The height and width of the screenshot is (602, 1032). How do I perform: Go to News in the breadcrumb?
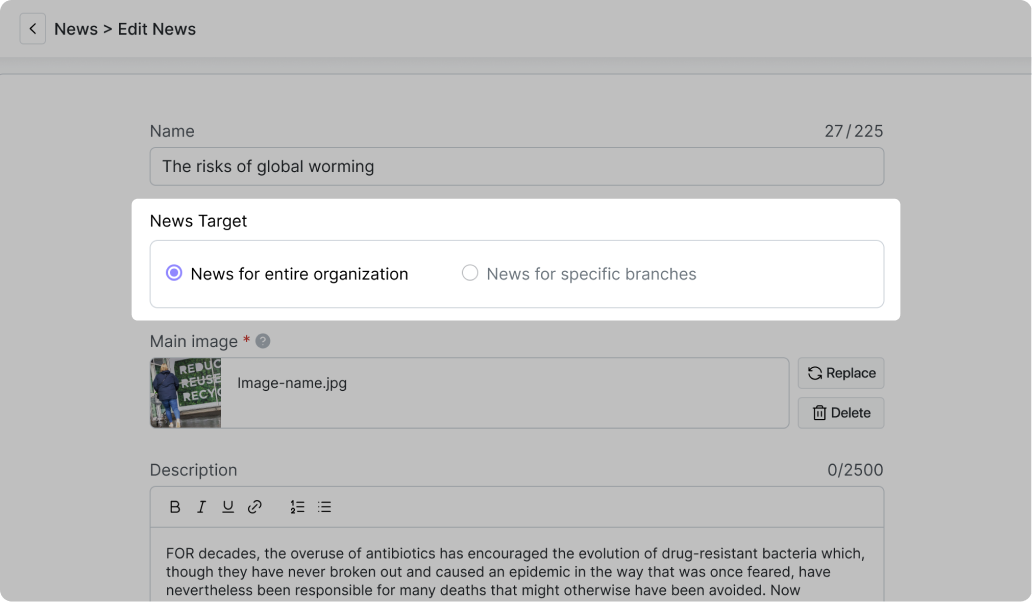pyautogui.click(x=76, y=29)
